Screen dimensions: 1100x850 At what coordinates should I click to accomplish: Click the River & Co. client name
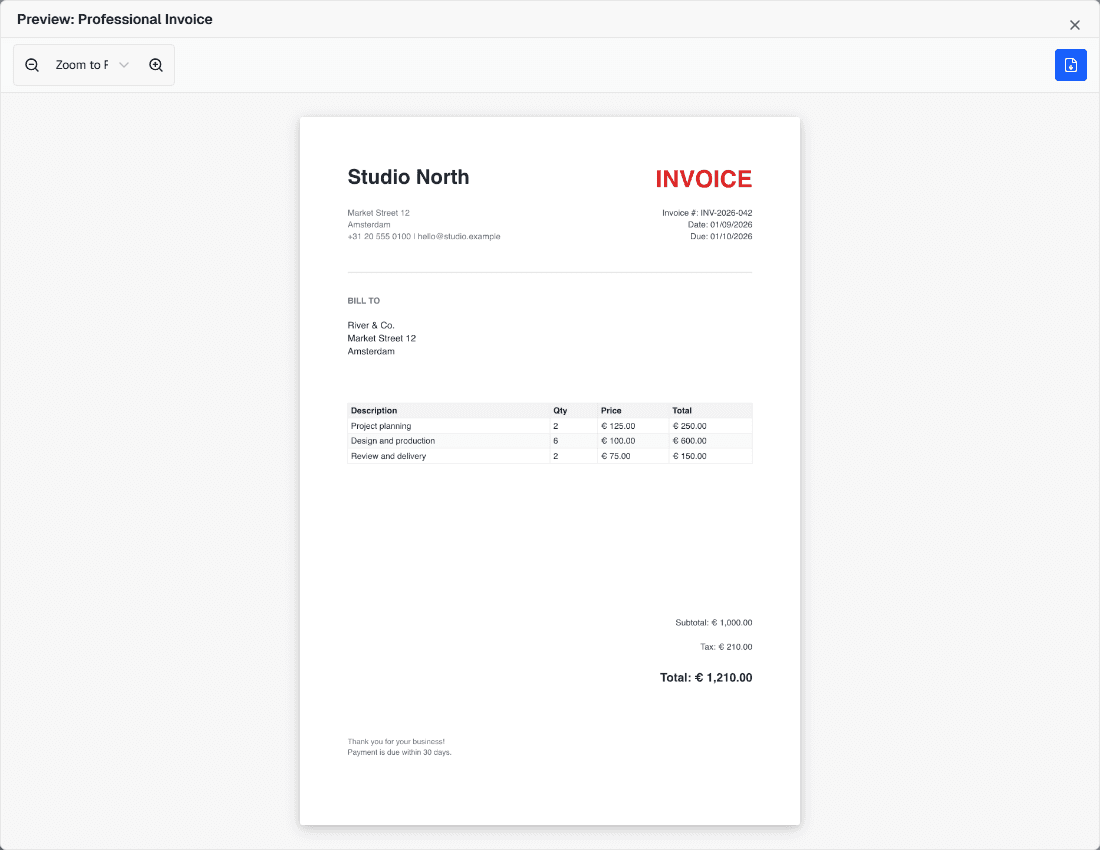371,325
